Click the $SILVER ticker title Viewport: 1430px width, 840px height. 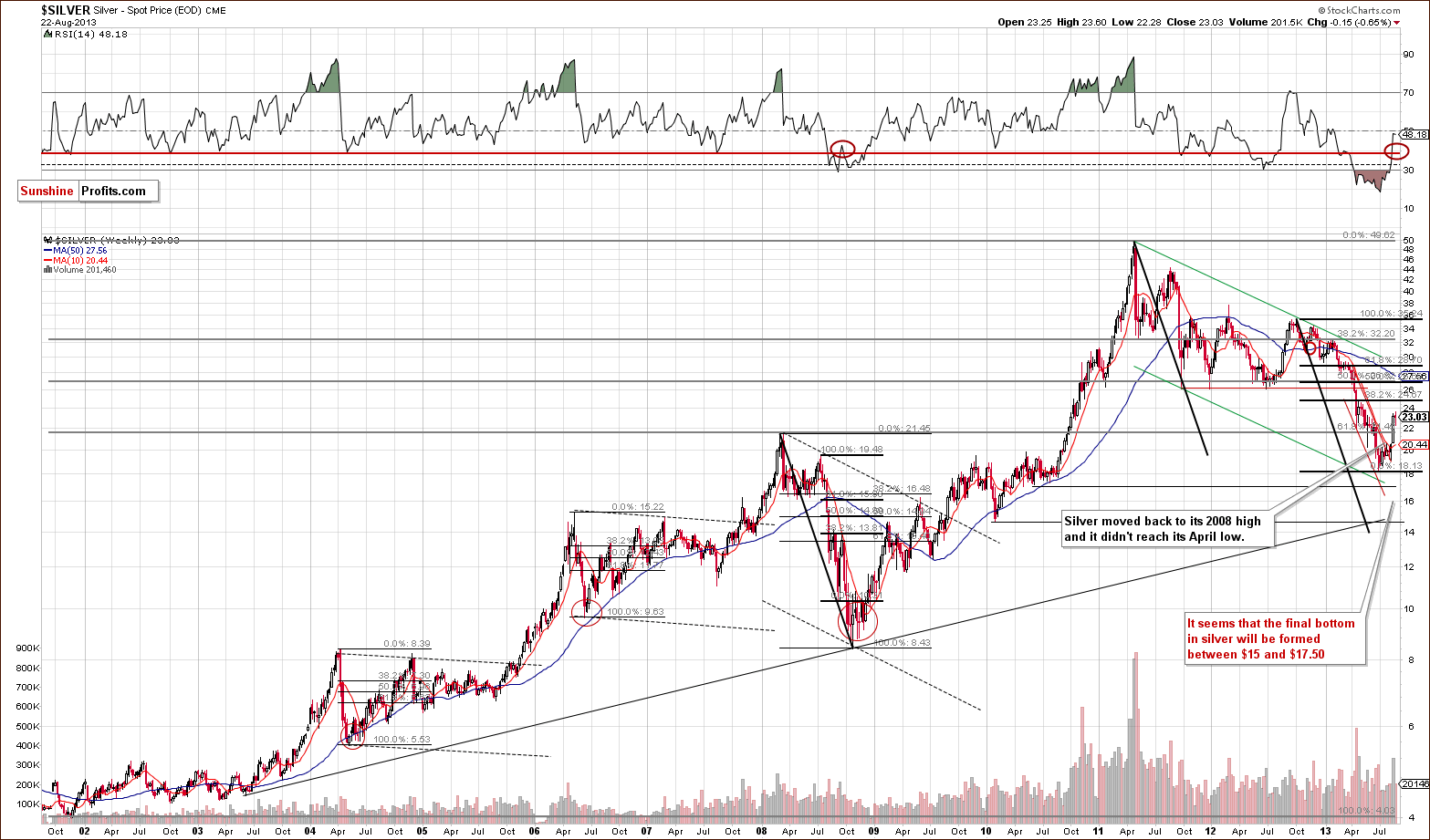[66, 10]
